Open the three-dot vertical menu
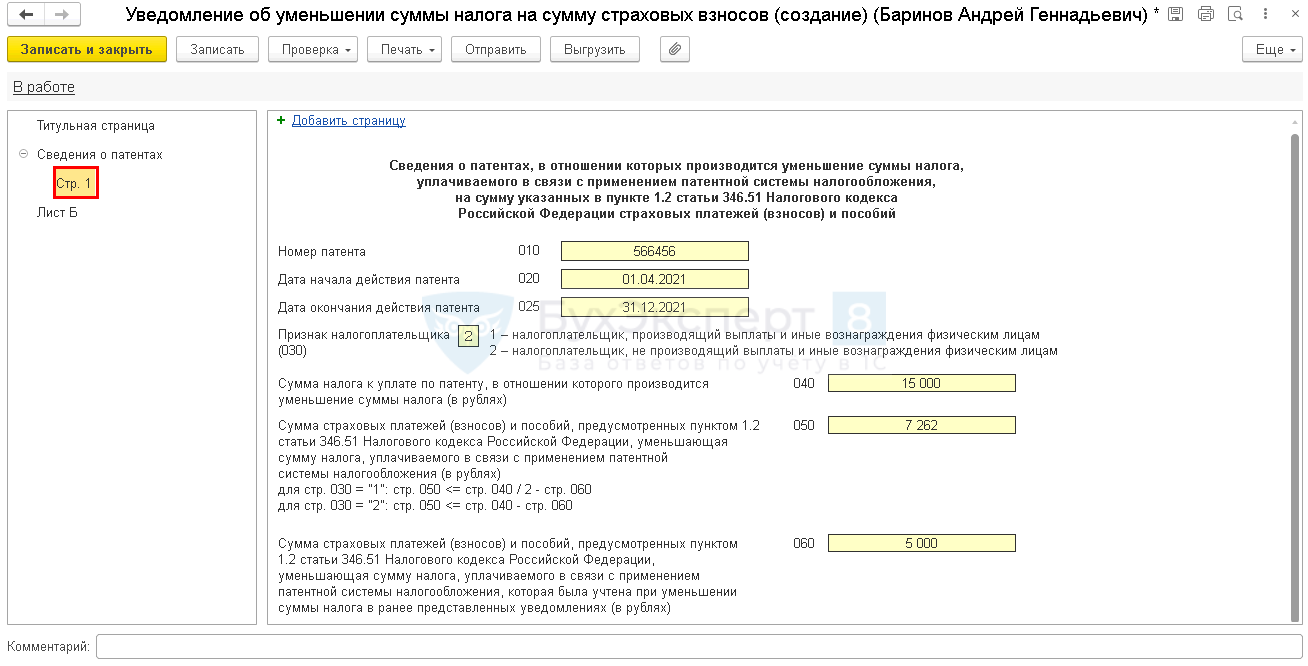Image resolution: width=1308 pixels, height=666 pixels. tap(1266, 14)
